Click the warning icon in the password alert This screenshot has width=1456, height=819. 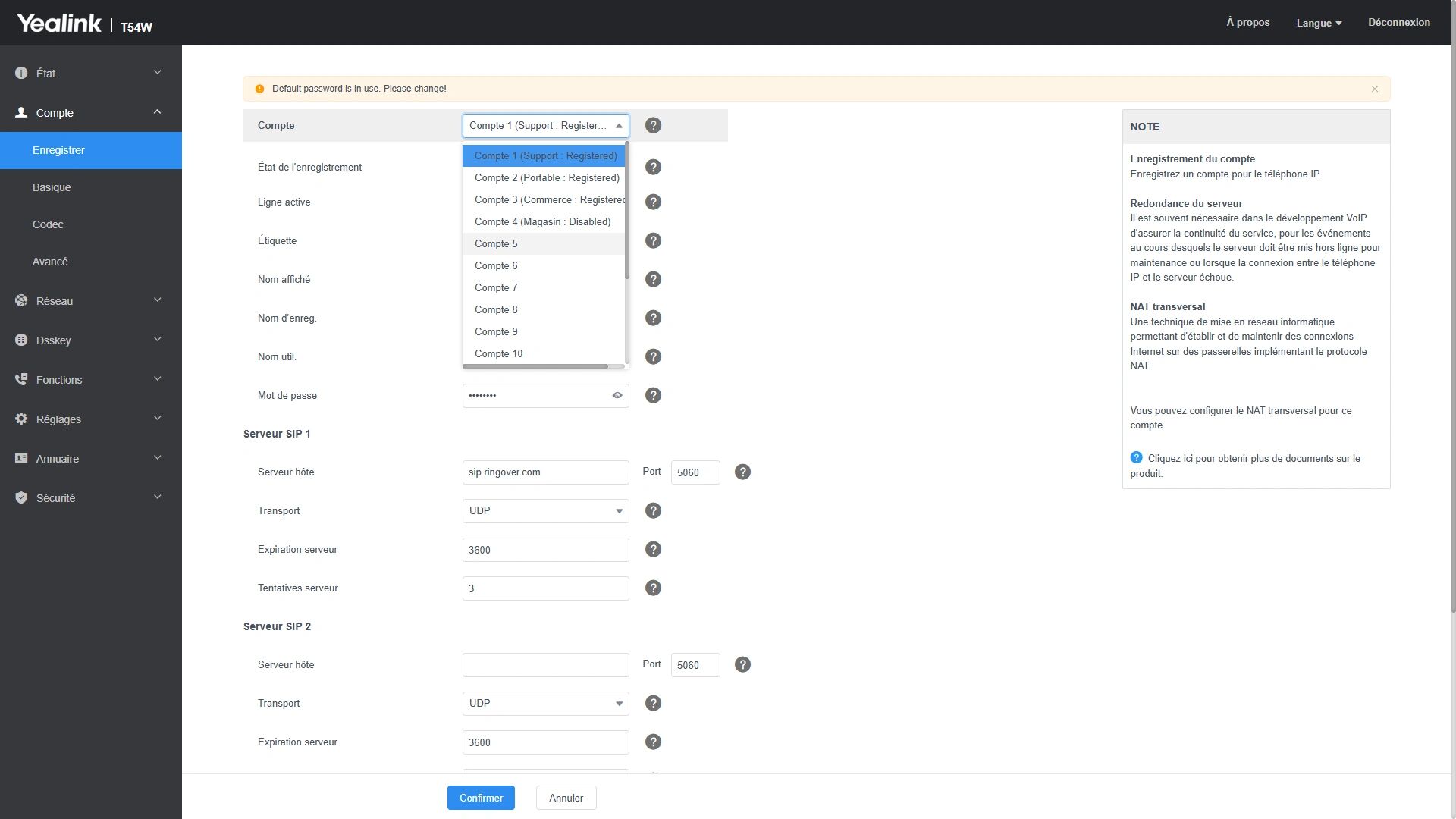[260, 89]
